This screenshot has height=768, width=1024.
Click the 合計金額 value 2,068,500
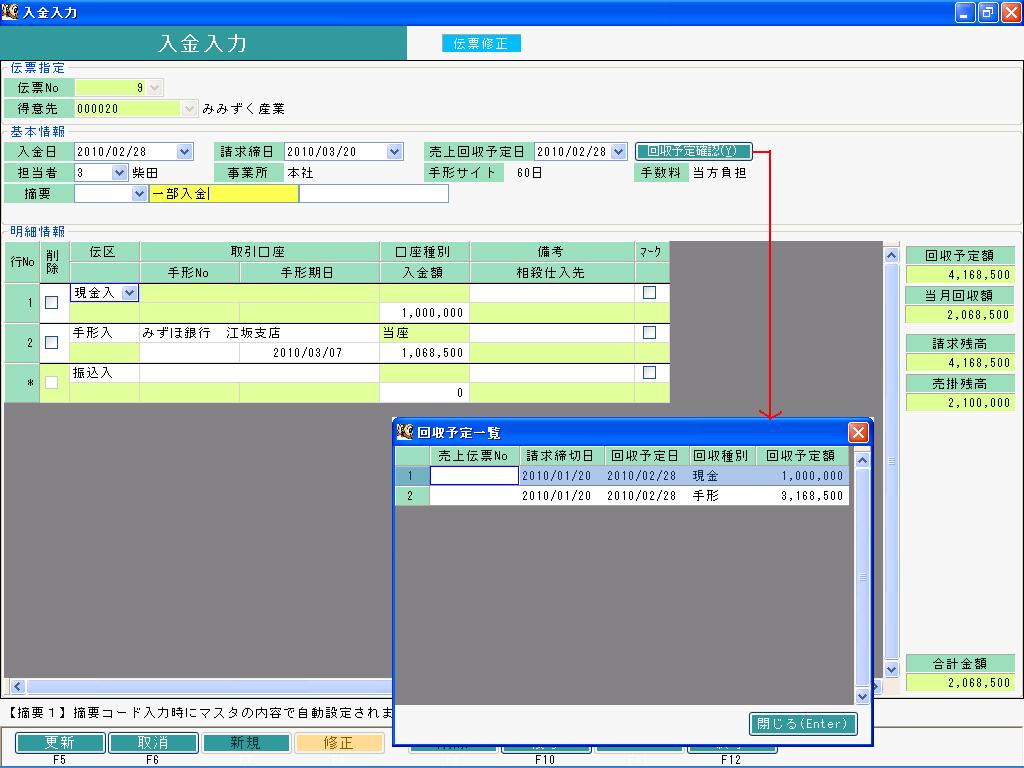coord(960,682)
